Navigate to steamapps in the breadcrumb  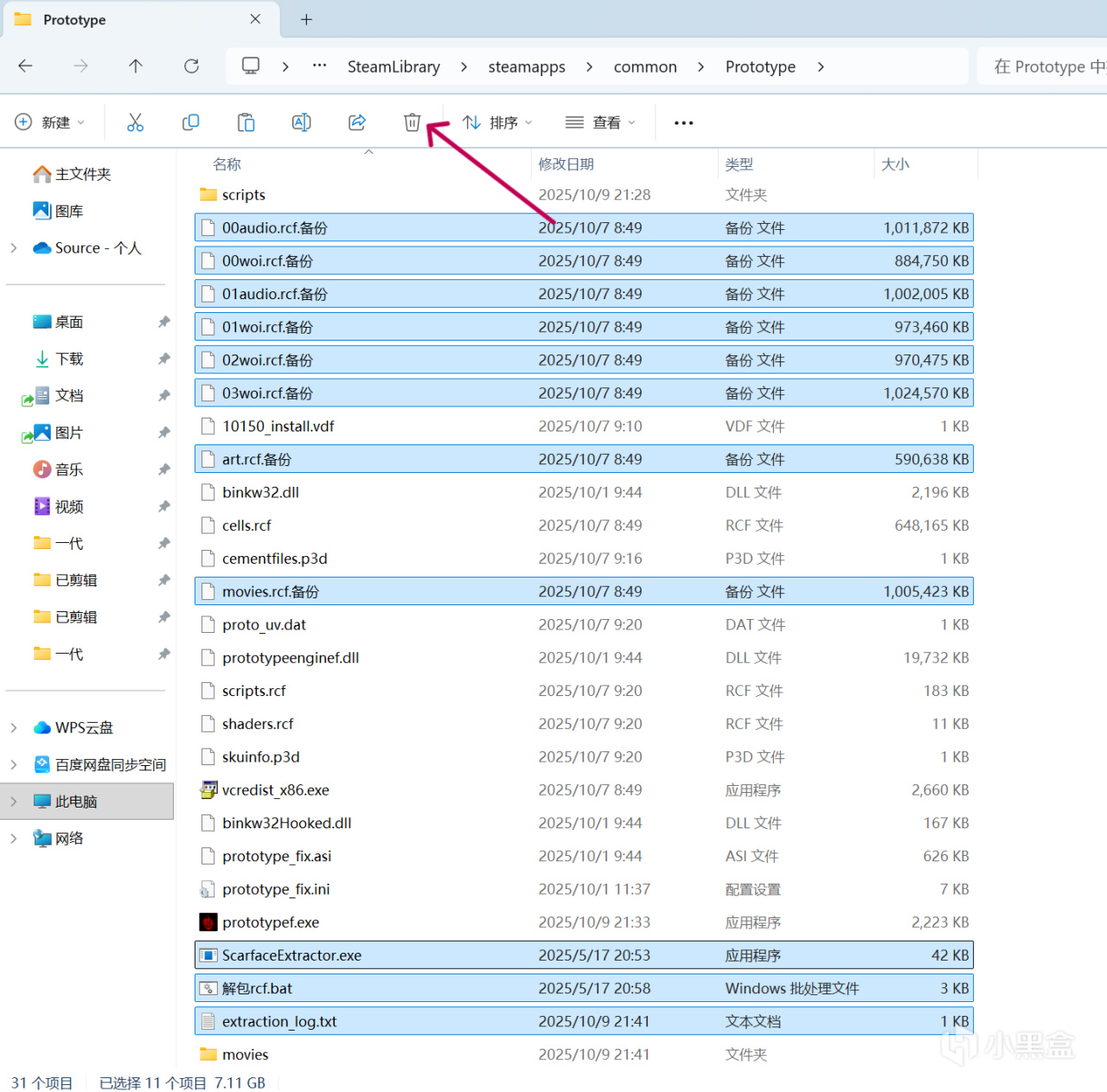(x=527, y=67)
